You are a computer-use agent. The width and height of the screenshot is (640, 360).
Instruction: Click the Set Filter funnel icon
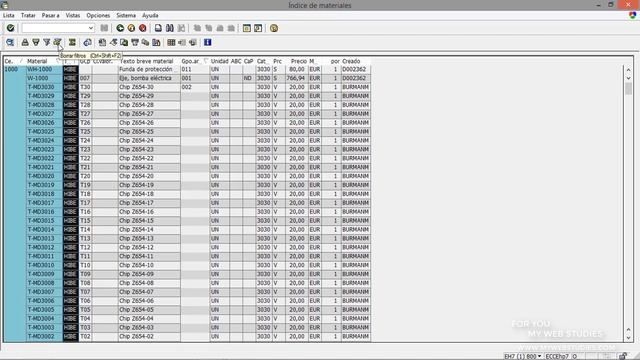(x=47, y=42)
